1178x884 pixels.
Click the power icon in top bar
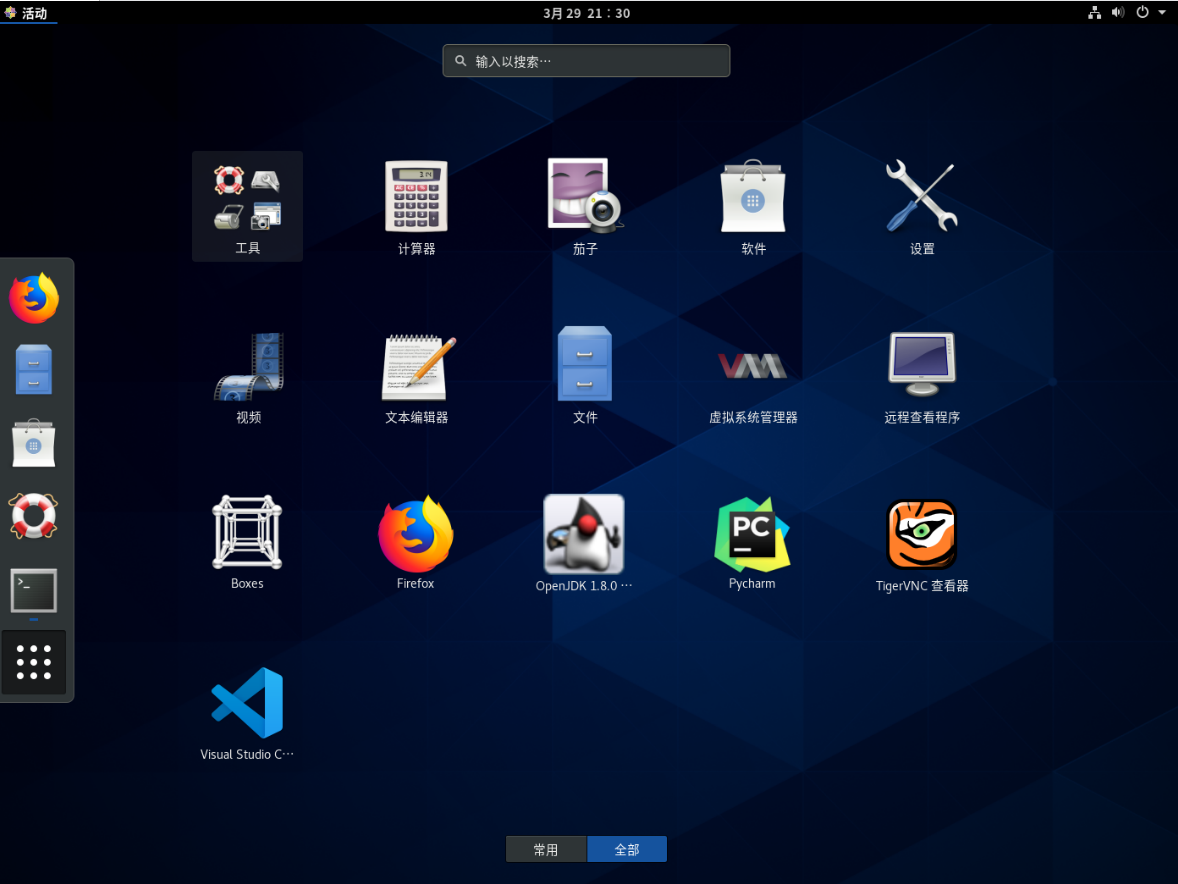click(1142, 12)
